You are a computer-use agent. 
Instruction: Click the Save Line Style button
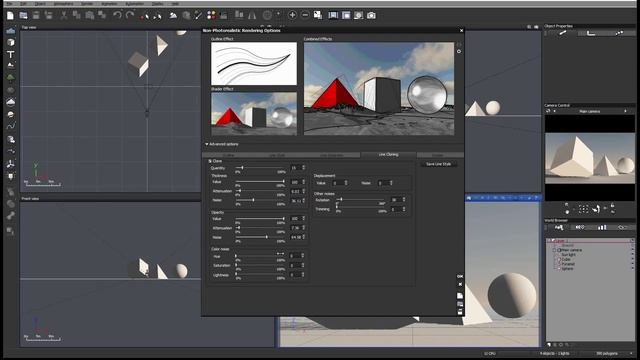pyautogui.click(x=438, y=164)
